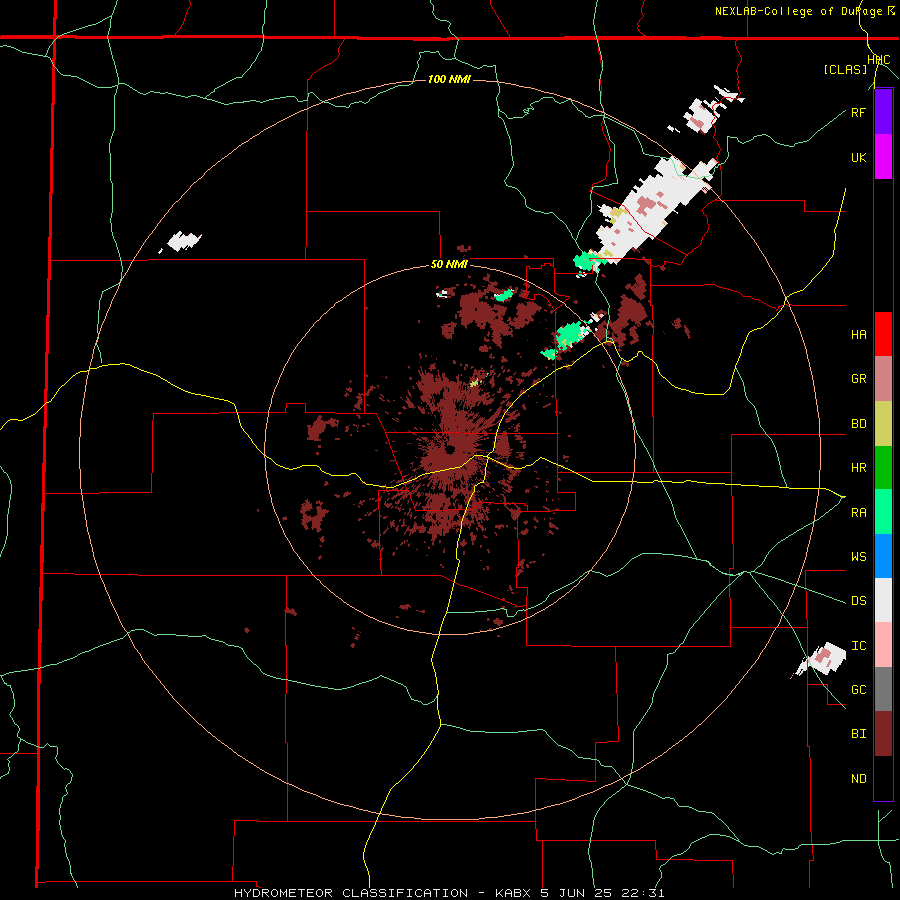This screenshot has width=900, height=900.
Task: Click the HHC product label
Action: point(879,60)
